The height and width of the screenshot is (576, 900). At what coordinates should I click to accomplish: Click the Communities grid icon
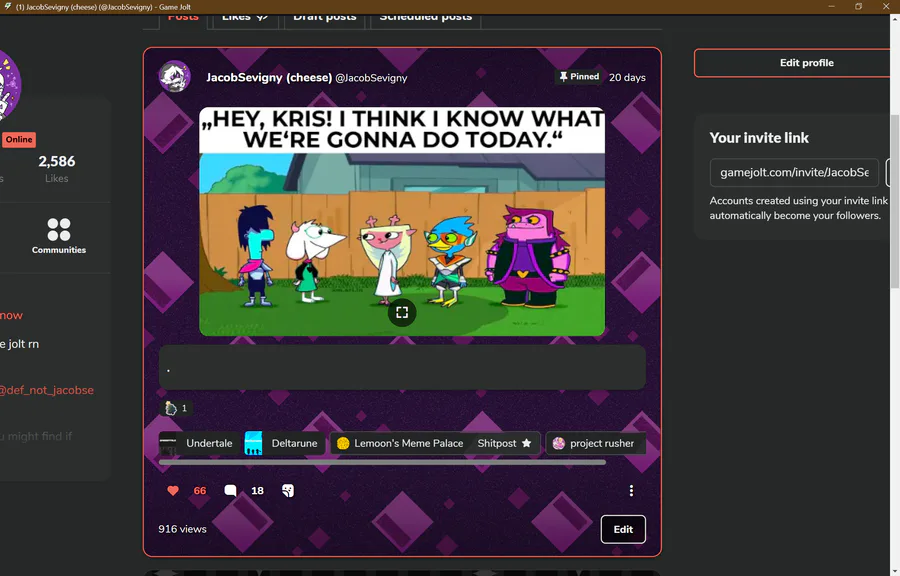[59, 229]
